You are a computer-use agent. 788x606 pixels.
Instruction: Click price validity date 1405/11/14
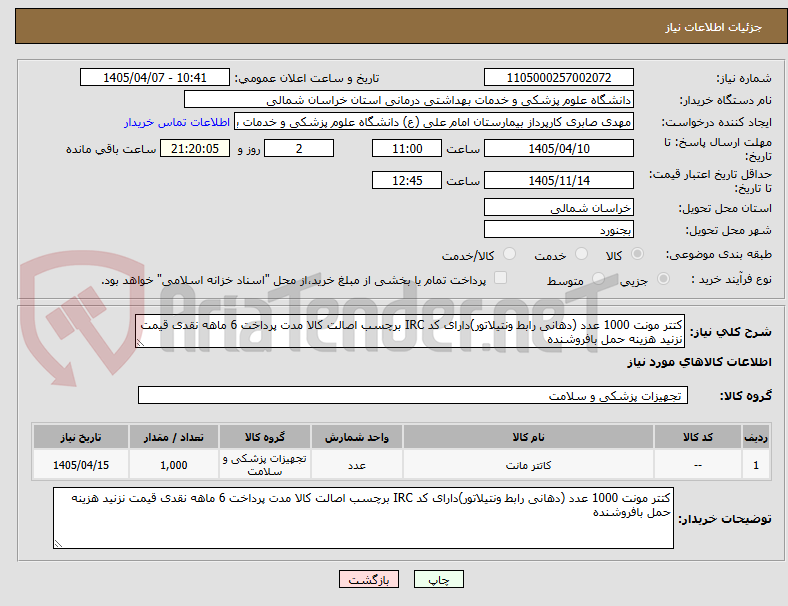558,180
